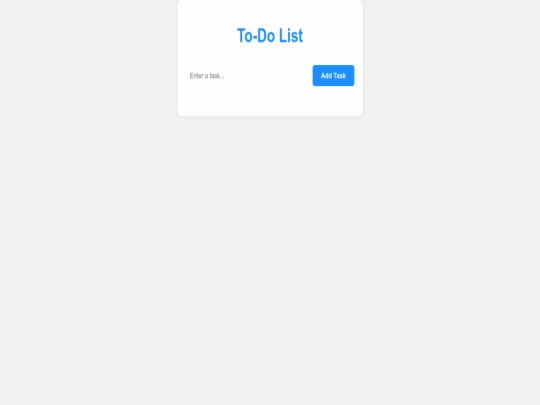Click the 'Add' word on the blue button

[326, 75]
